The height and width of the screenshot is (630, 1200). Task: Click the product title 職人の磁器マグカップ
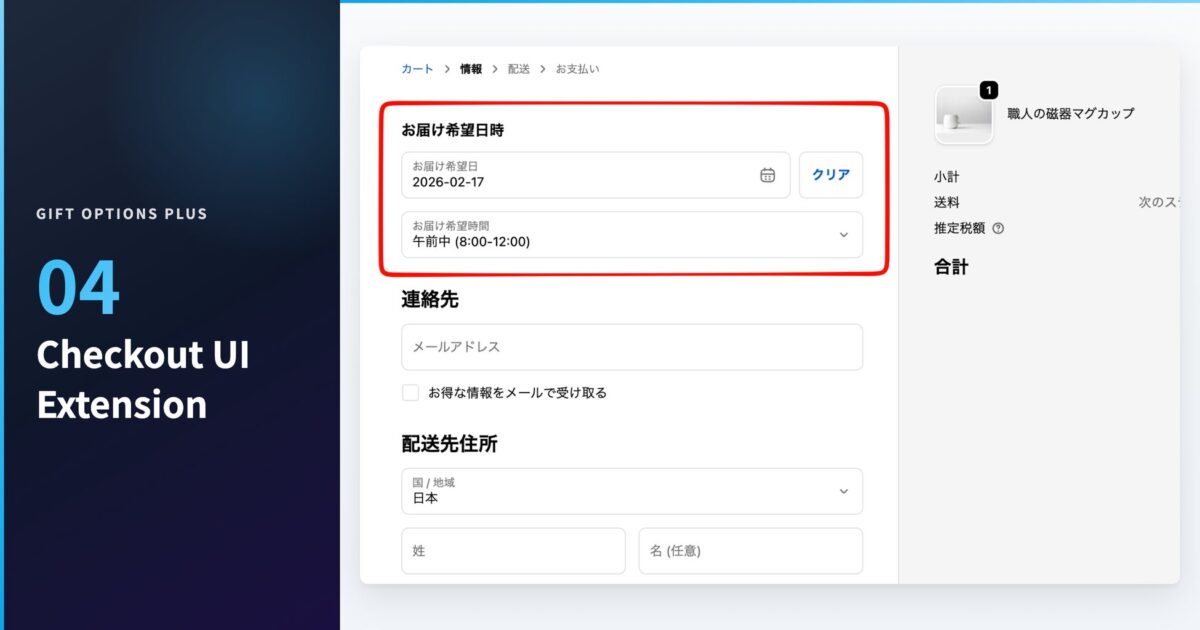pyautogui.click(x=1068, y=113)
